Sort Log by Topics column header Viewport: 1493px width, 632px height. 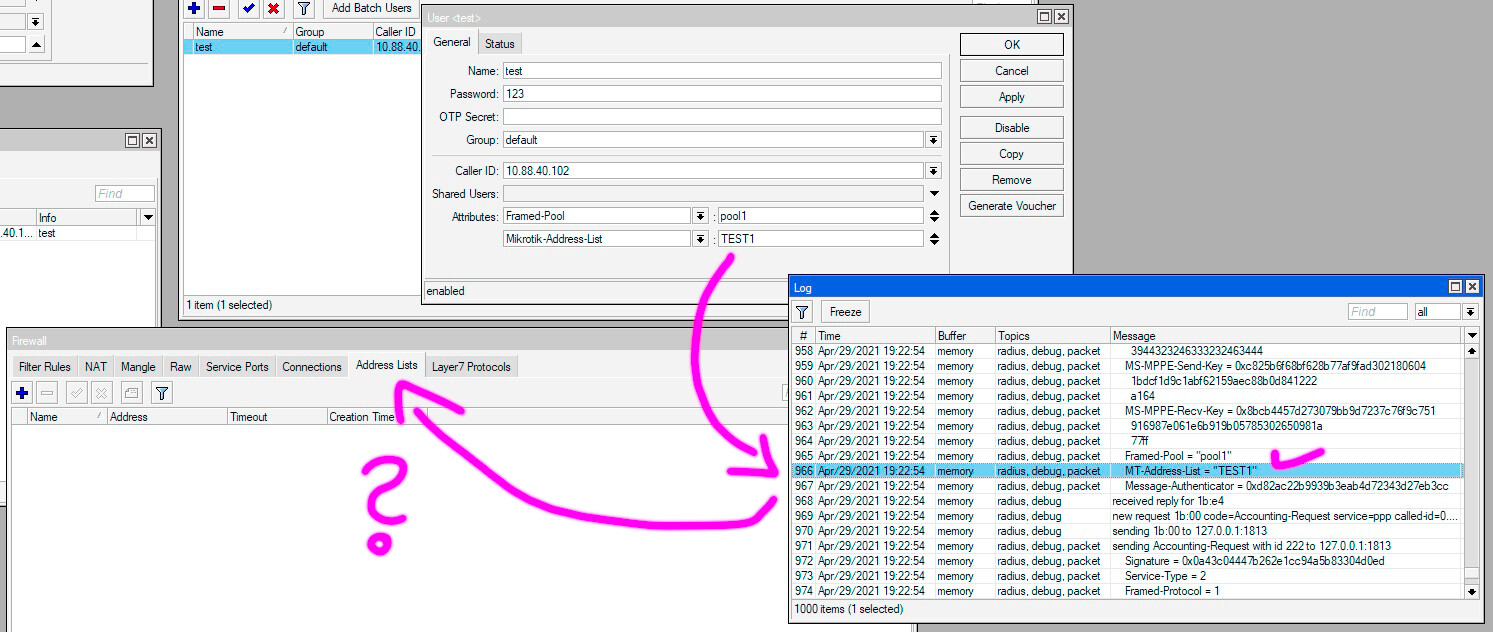pos(1051,336)
